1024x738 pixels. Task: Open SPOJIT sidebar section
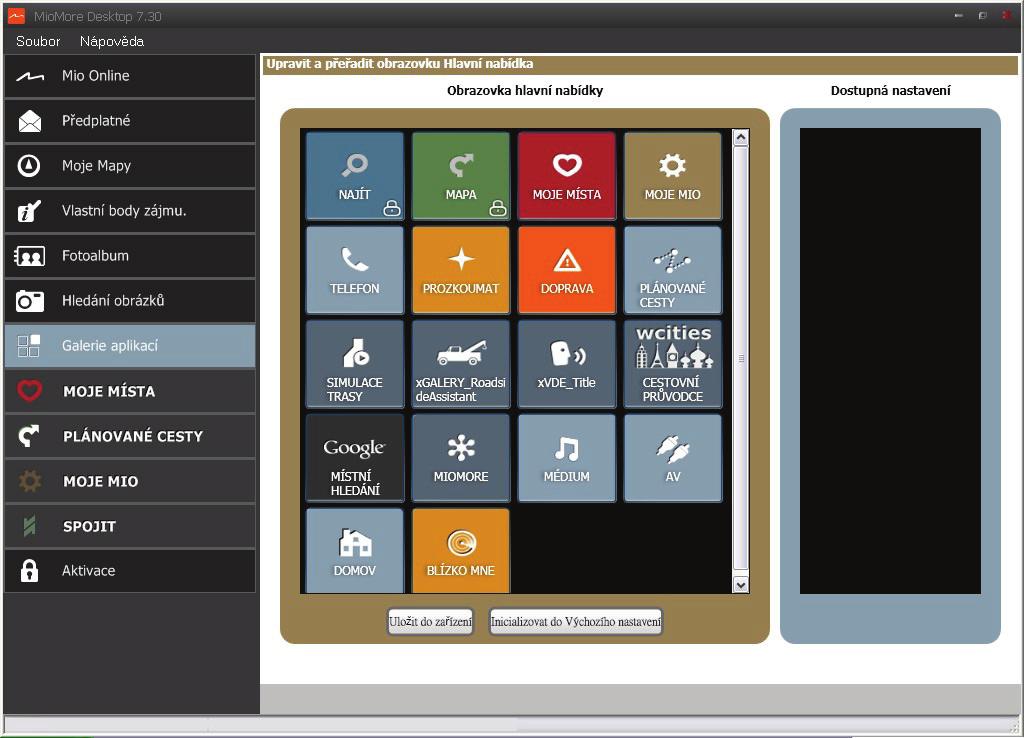(x=130, y=526)
